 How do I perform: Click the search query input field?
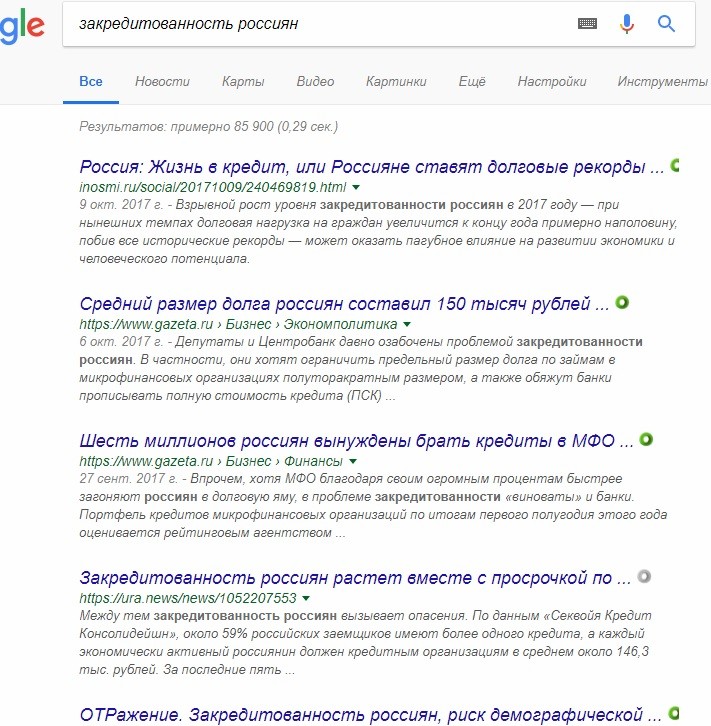point(319,24)
